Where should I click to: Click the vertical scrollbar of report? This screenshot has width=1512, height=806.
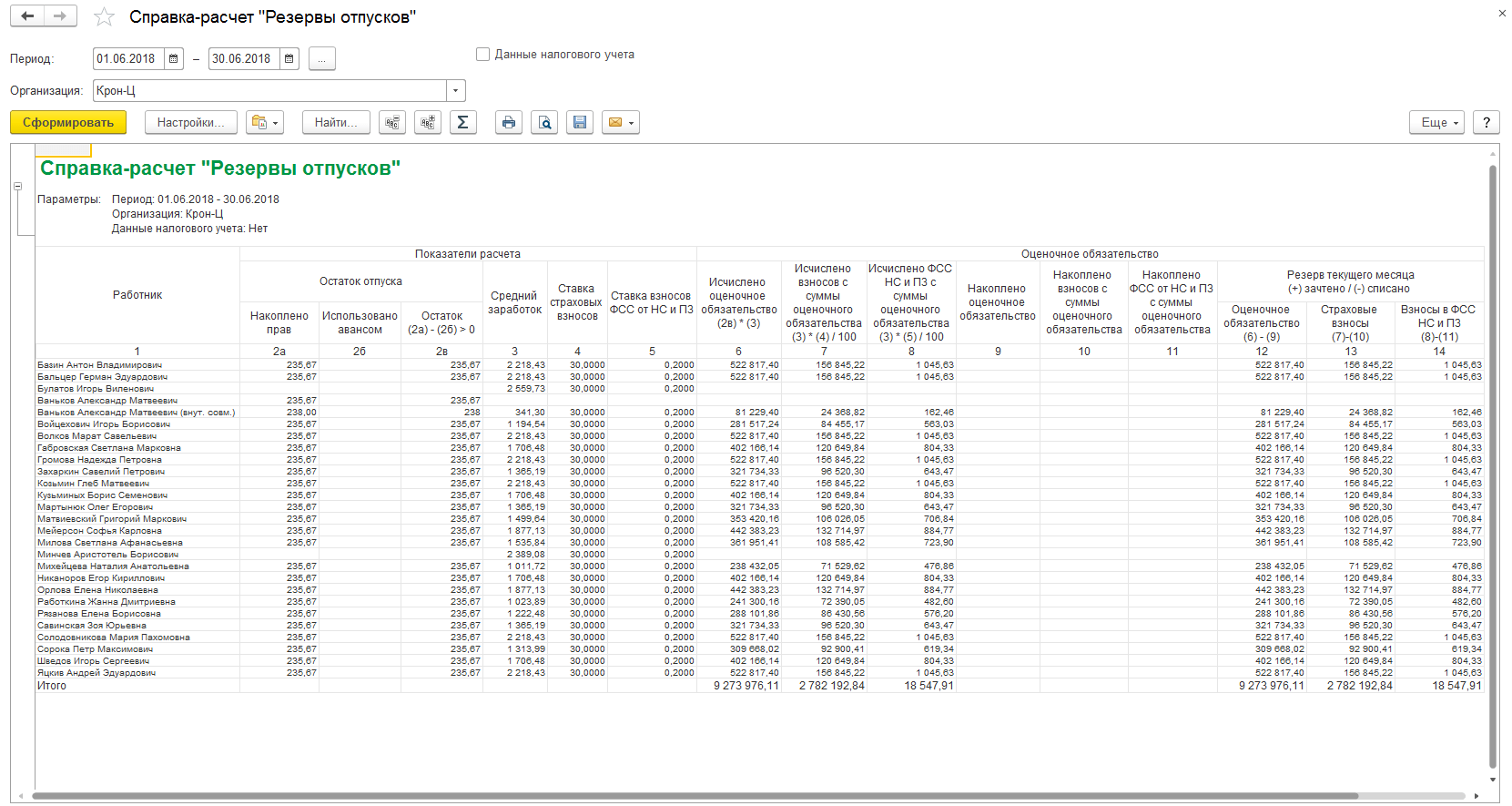coord(1493,464)
